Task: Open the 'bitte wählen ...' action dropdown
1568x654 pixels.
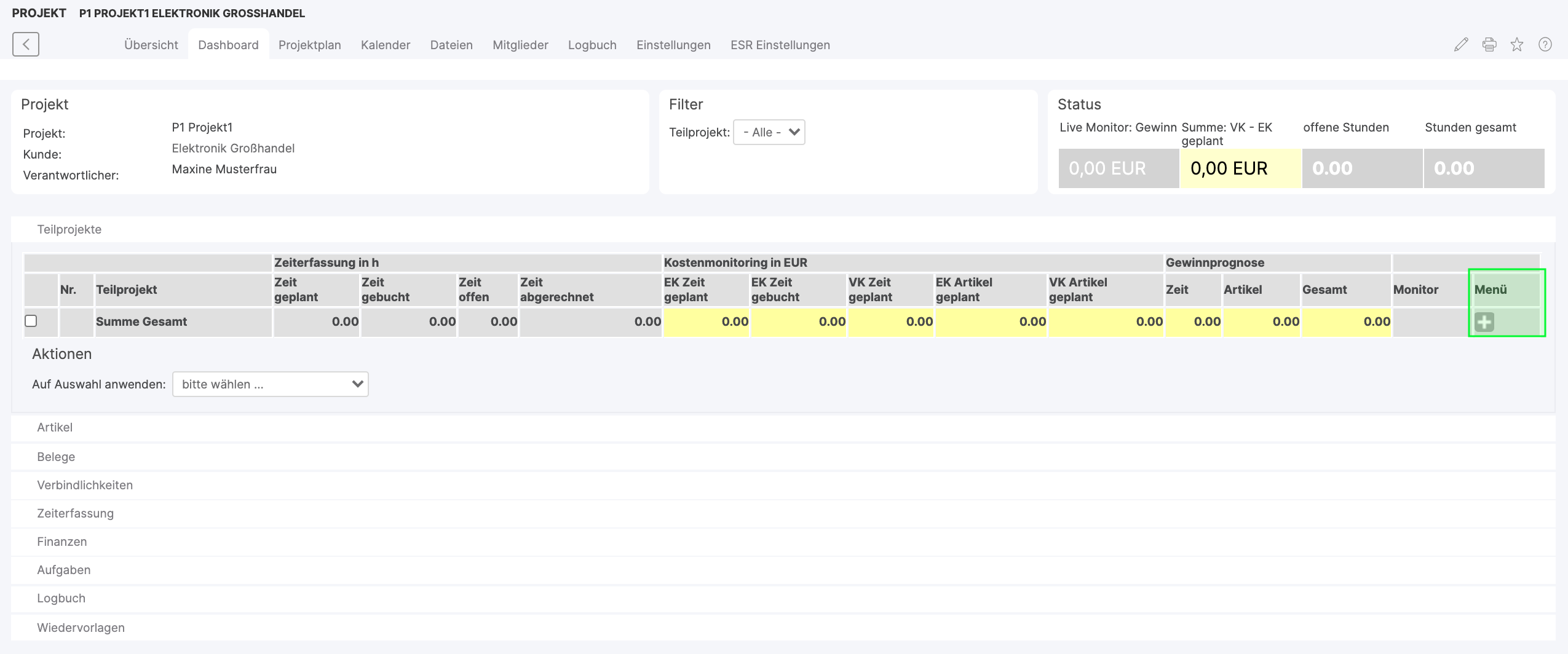Action: pos(270,384)
